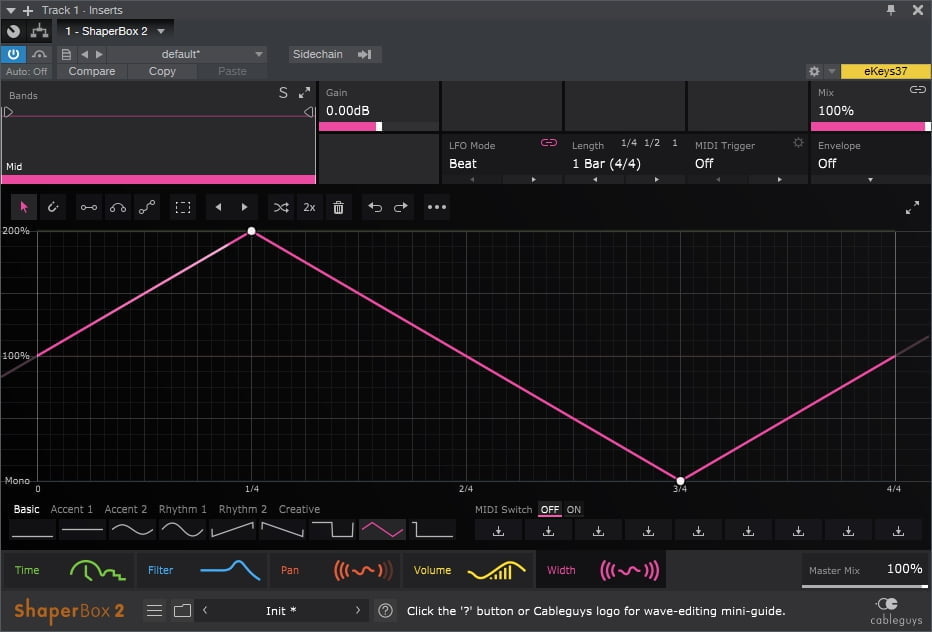Image resolution: width=932 pixels, height=632 pixels.
Task: Click the redo arrow icon
Action: coord(401,207)
